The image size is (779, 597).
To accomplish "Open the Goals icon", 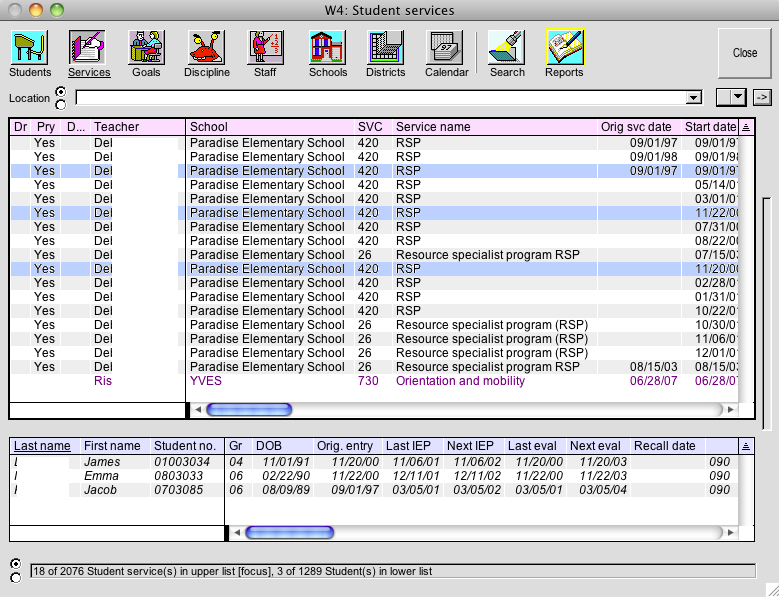I will pos(146,47).
